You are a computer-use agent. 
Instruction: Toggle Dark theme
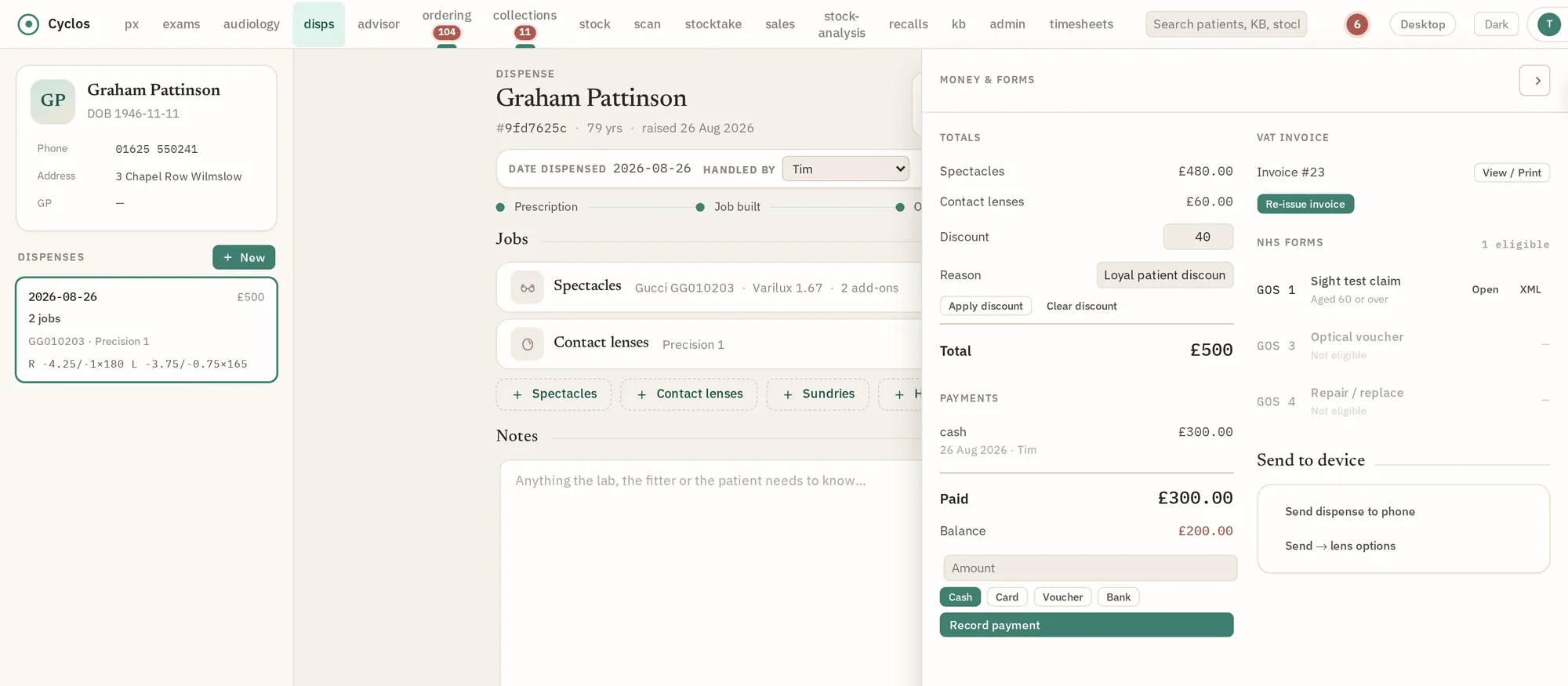pos(1496,24)
